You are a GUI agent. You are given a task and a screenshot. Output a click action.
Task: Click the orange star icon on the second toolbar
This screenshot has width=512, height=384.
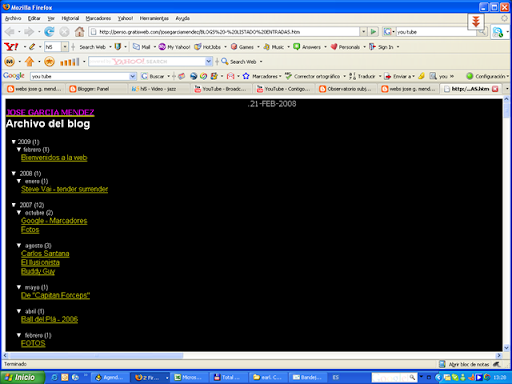(49, 61)
